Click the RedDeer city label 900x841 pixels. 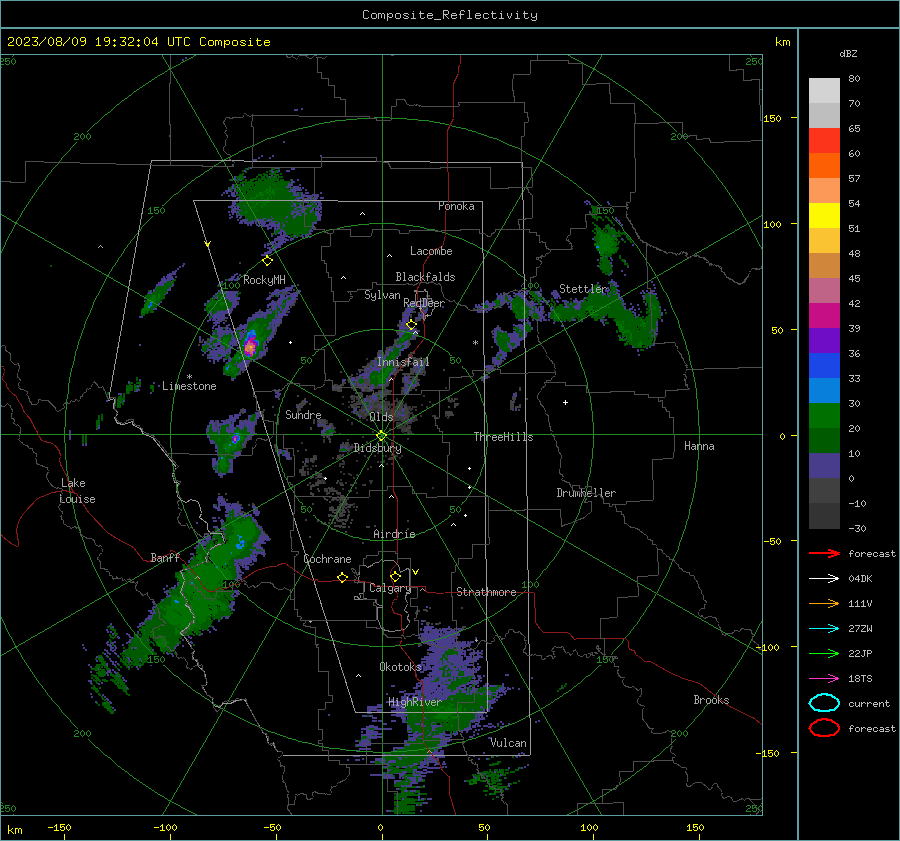click(424, 303)
